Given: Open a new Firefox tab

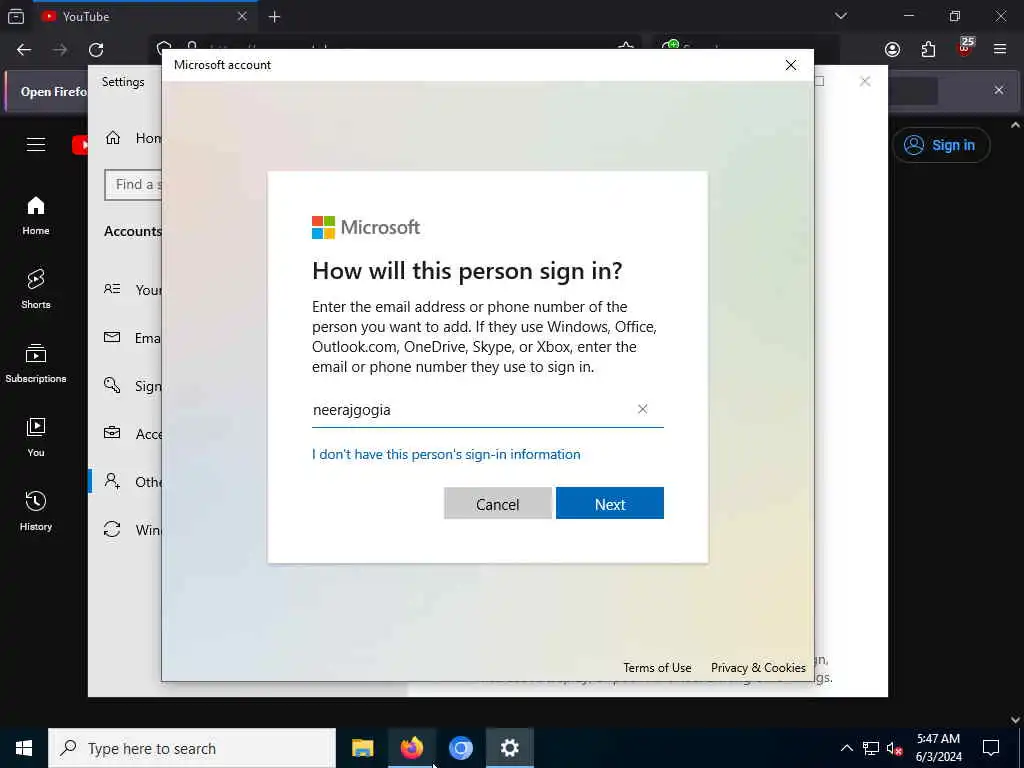Looking at the screenshot, I should (274, 17).
